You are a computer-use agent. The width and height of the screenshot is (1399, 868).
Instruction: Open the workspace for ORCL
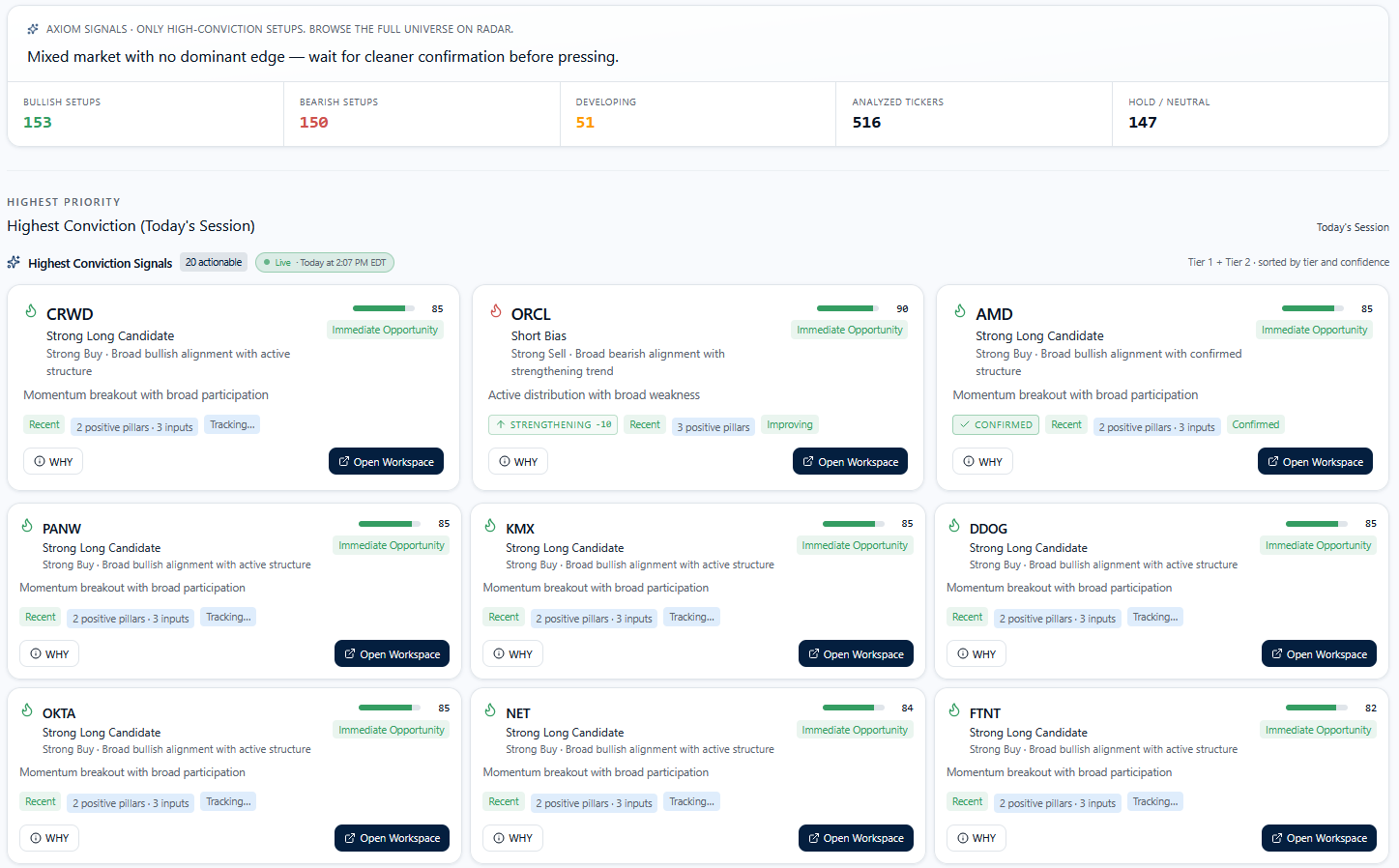point(850,461)
